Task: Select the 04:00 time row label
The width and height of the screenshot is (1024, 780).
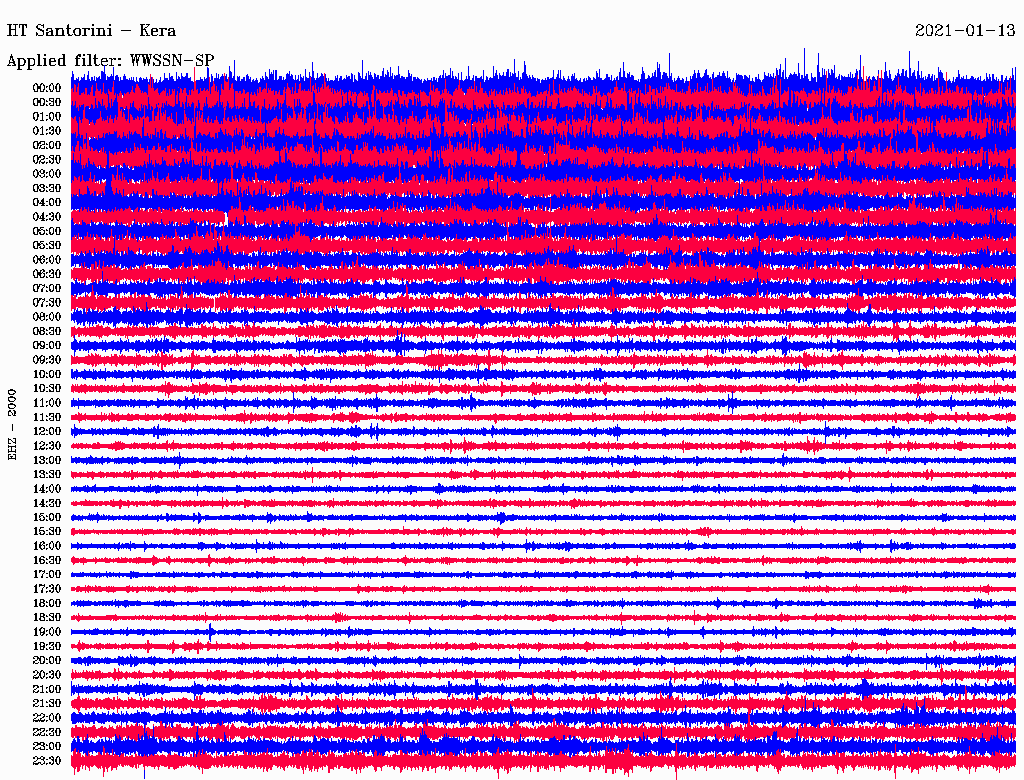Action: 47,203
